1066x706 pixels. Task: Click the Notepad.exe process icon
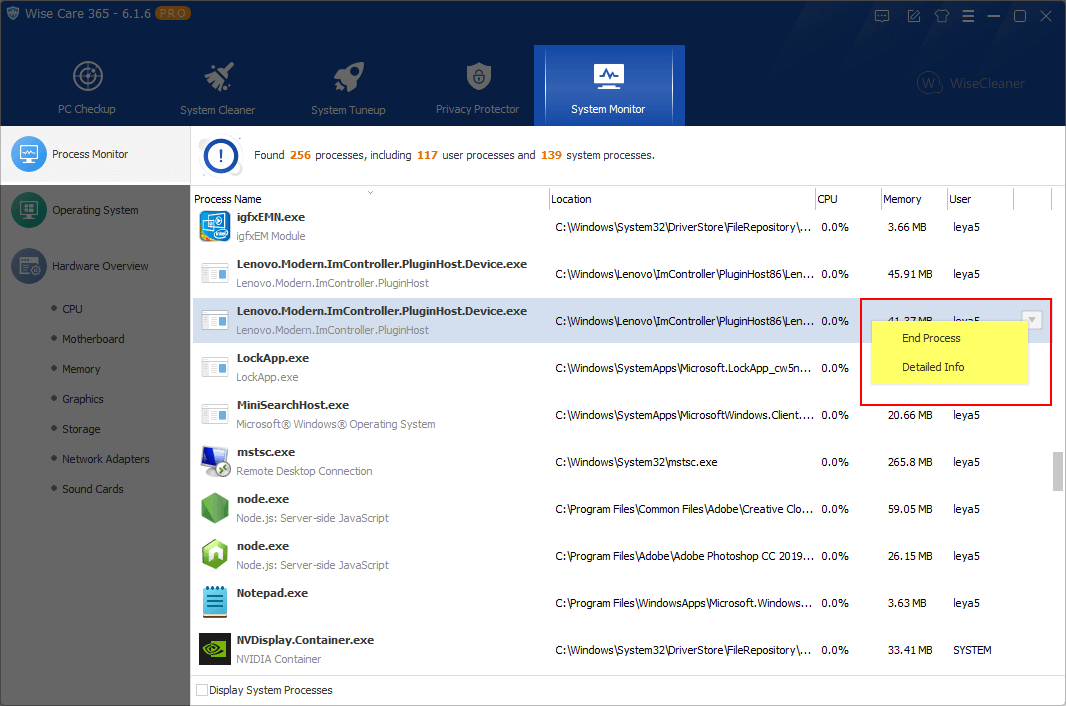[215, 602]
